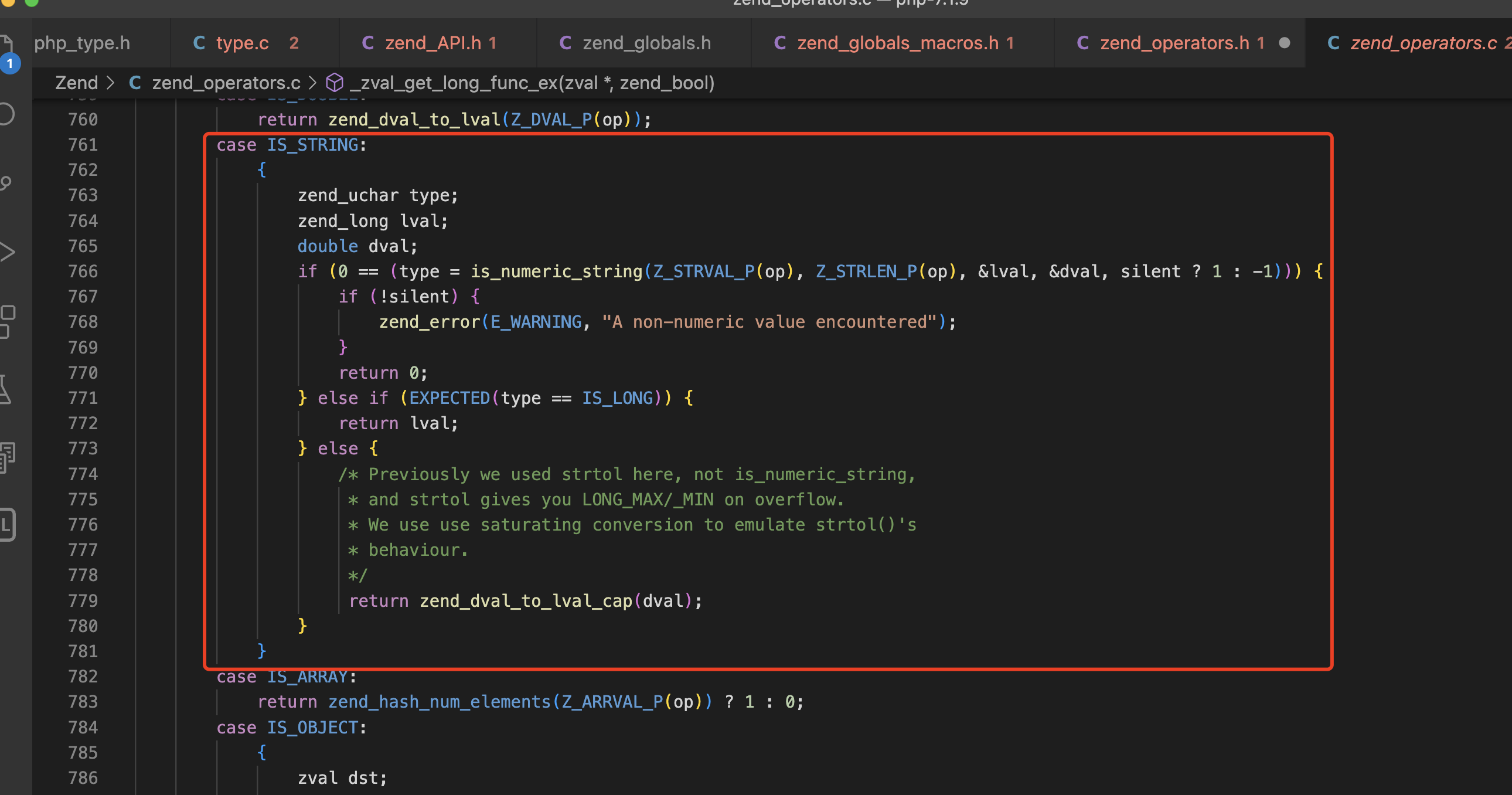The width and height of the screenshot is (1512, 795).
Task: Switch to the zend_globals_macros.h tab
Action: 897,43
